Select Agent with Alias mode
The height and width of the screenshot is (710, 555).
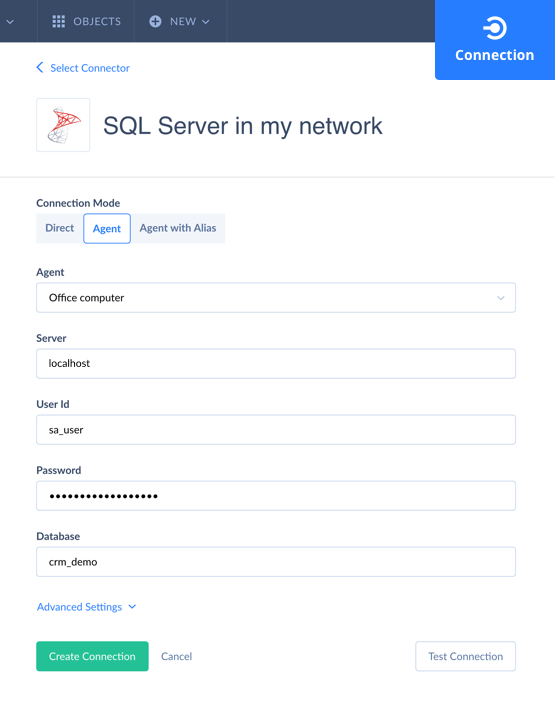(178, 228)
